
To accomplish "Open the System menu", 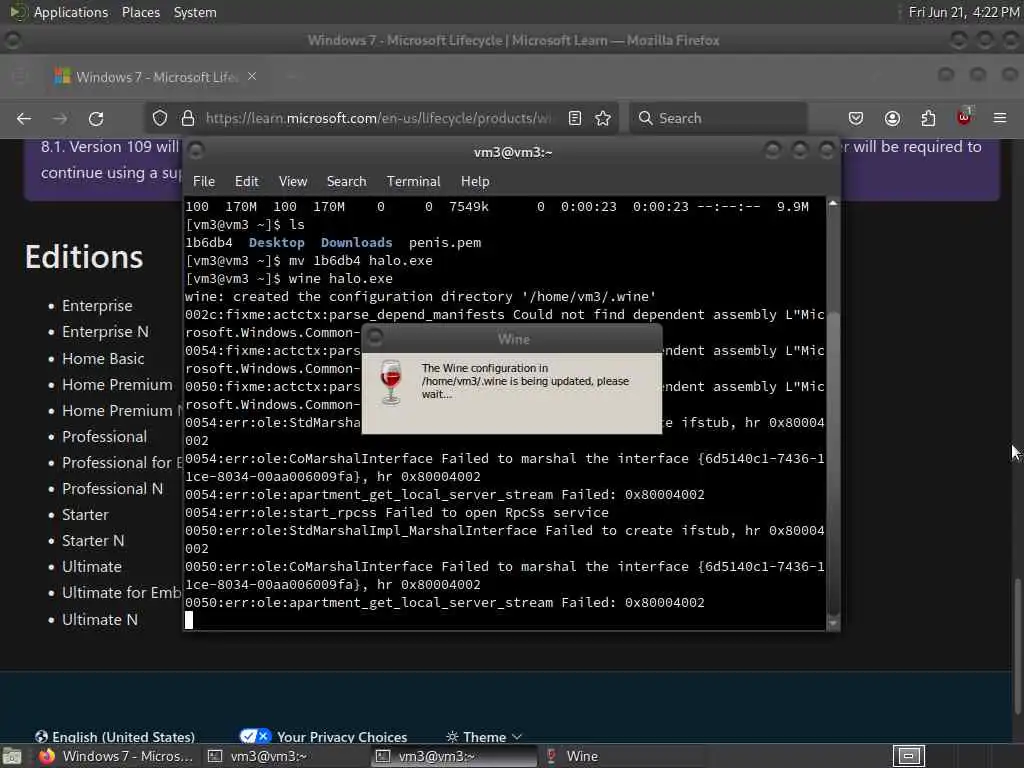I will pyautogui.click(x=195, y=12).
